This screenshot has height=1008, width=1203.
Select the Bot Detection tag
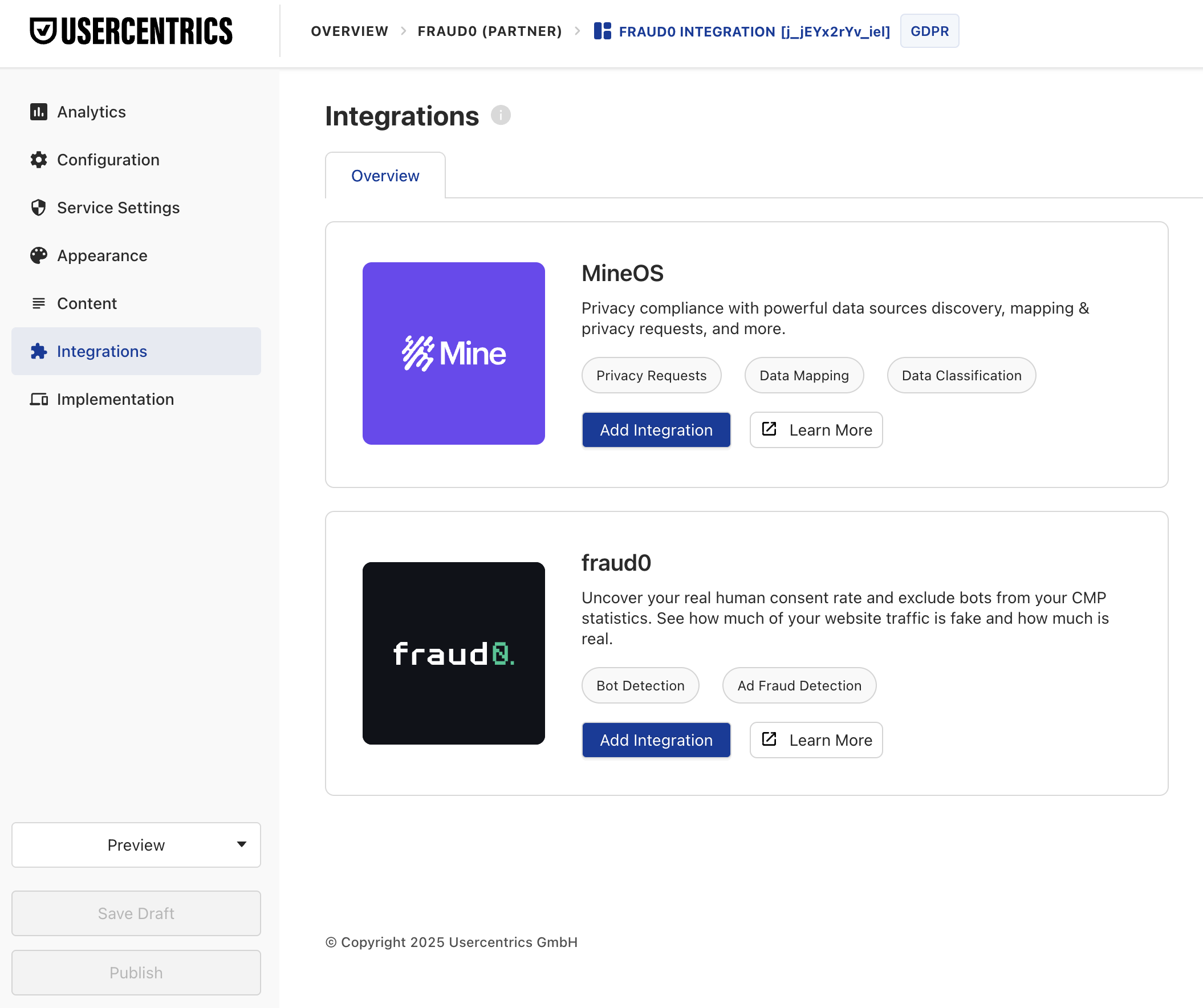point(640,685)
